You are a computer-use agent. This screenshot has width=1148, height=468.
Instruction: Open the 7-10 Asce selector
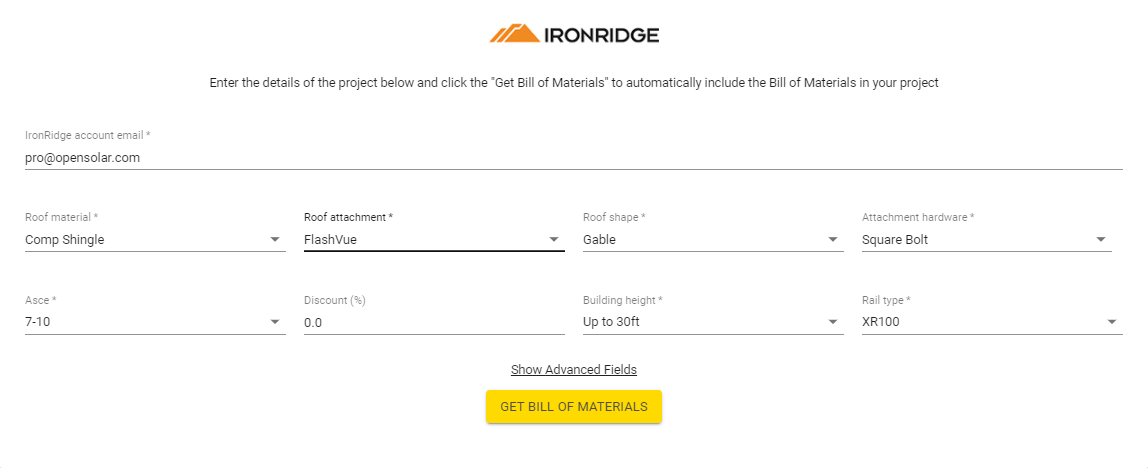(x=155, y=322)
